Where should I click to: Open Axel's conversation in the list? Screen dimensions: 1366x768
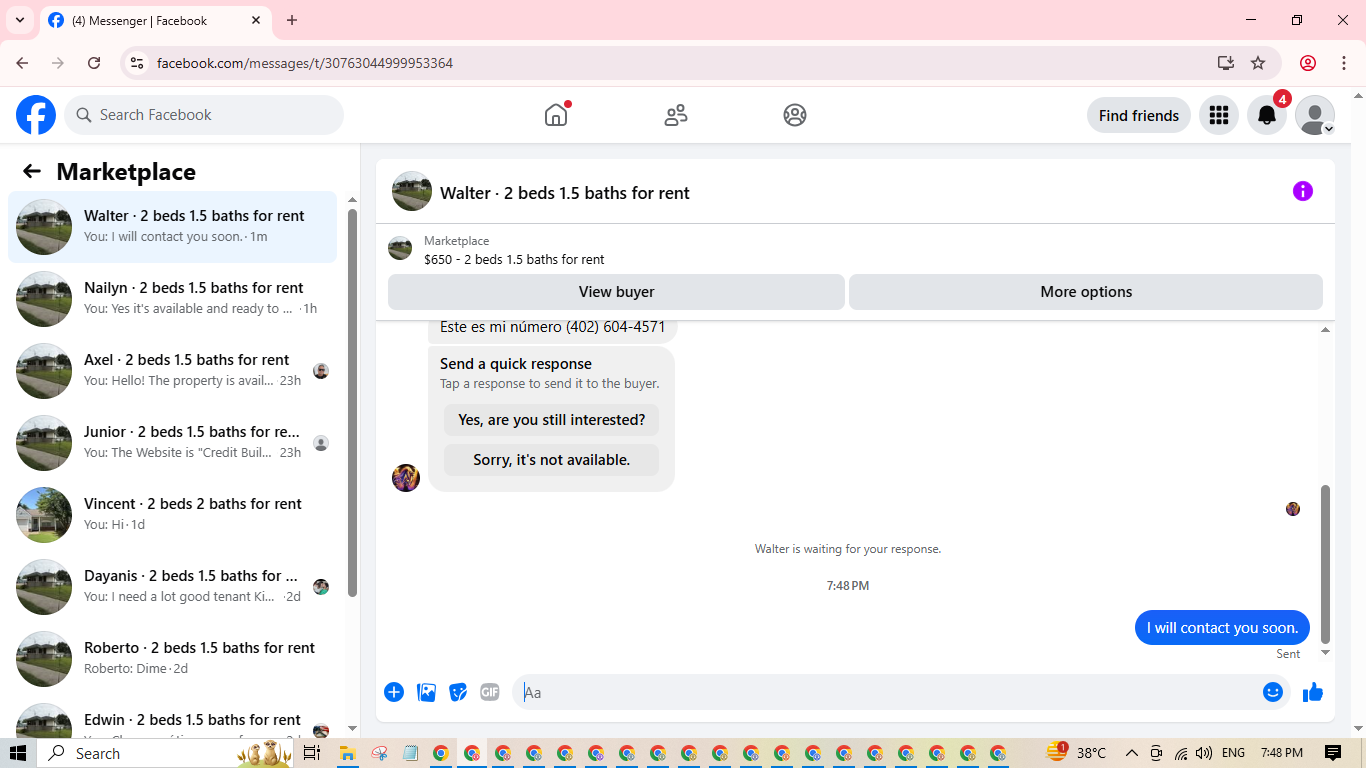(173, 371)
